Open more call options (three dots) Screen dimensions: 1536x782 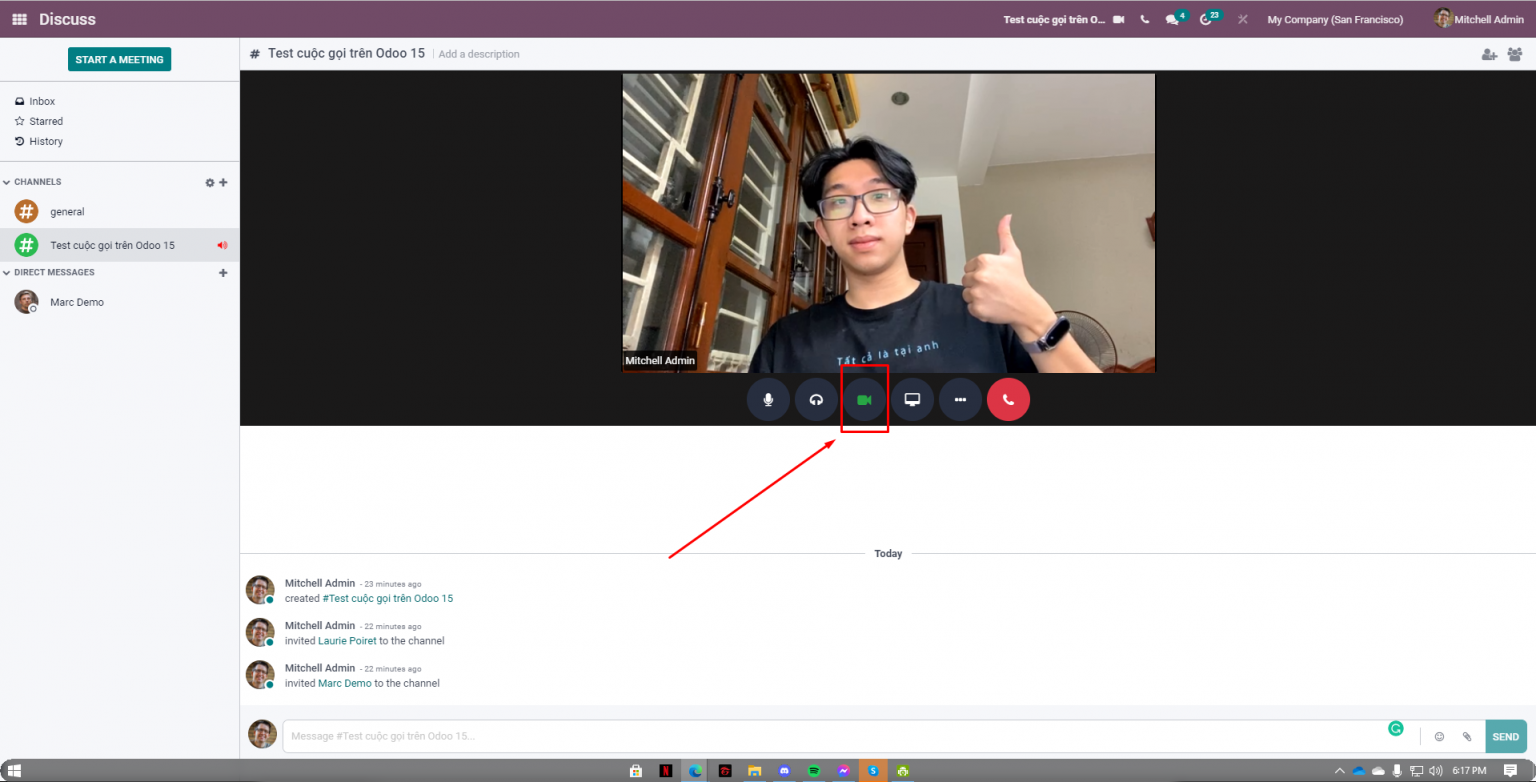[x=960, y=400]
